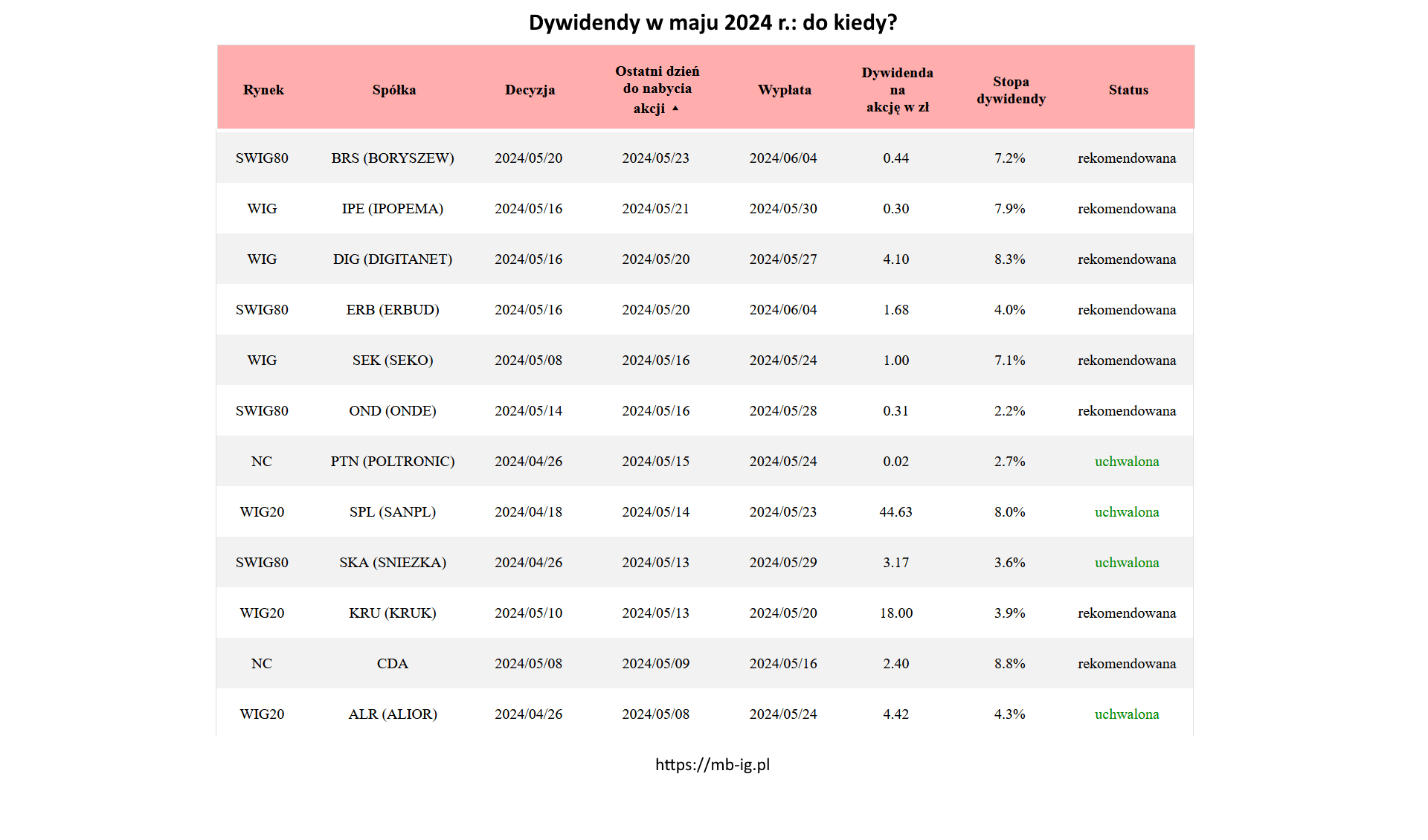Click the SKA (SNIEZKA) company cell
1428x840 pixels.
392,563
